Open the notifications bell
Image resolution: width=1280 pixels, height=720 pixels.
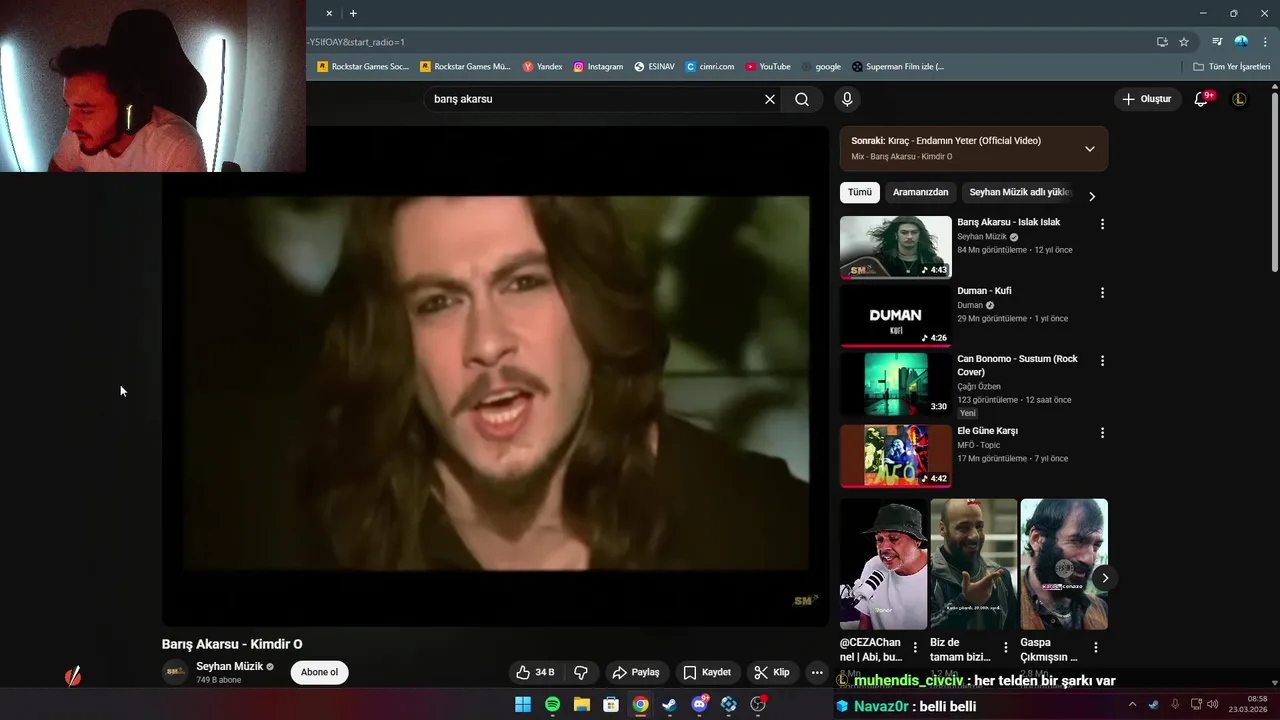[1202, 99]
